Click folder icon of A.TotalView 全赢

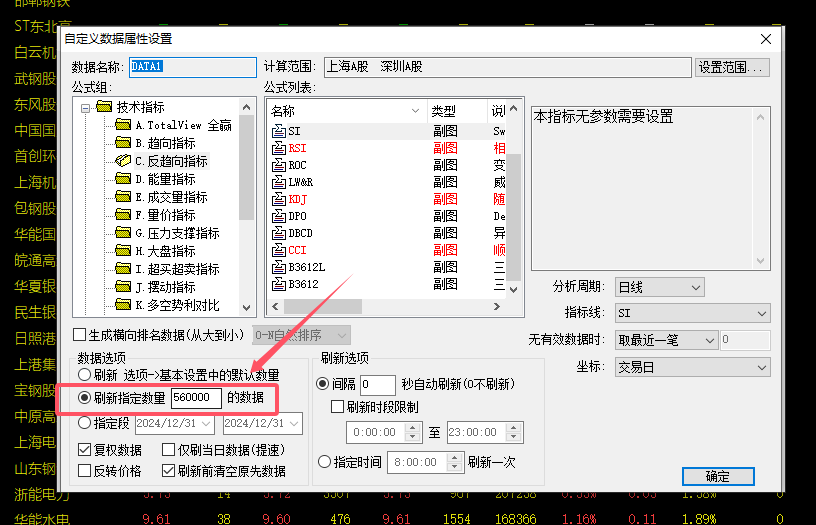point(123,125)
